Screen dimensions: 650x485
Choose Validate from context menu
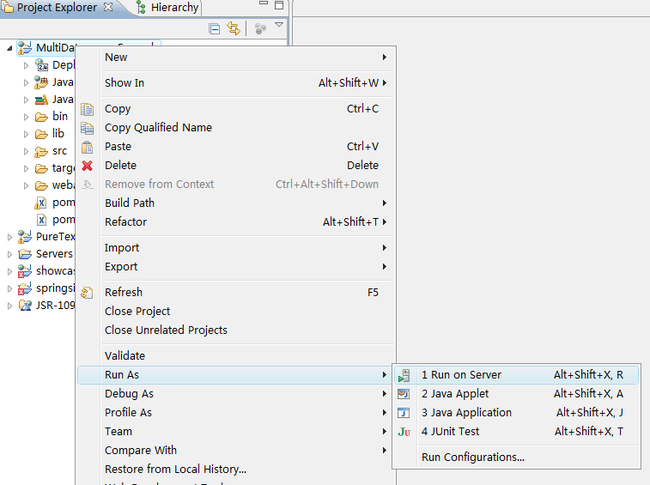pyautogui.click(x=235, y=356)
